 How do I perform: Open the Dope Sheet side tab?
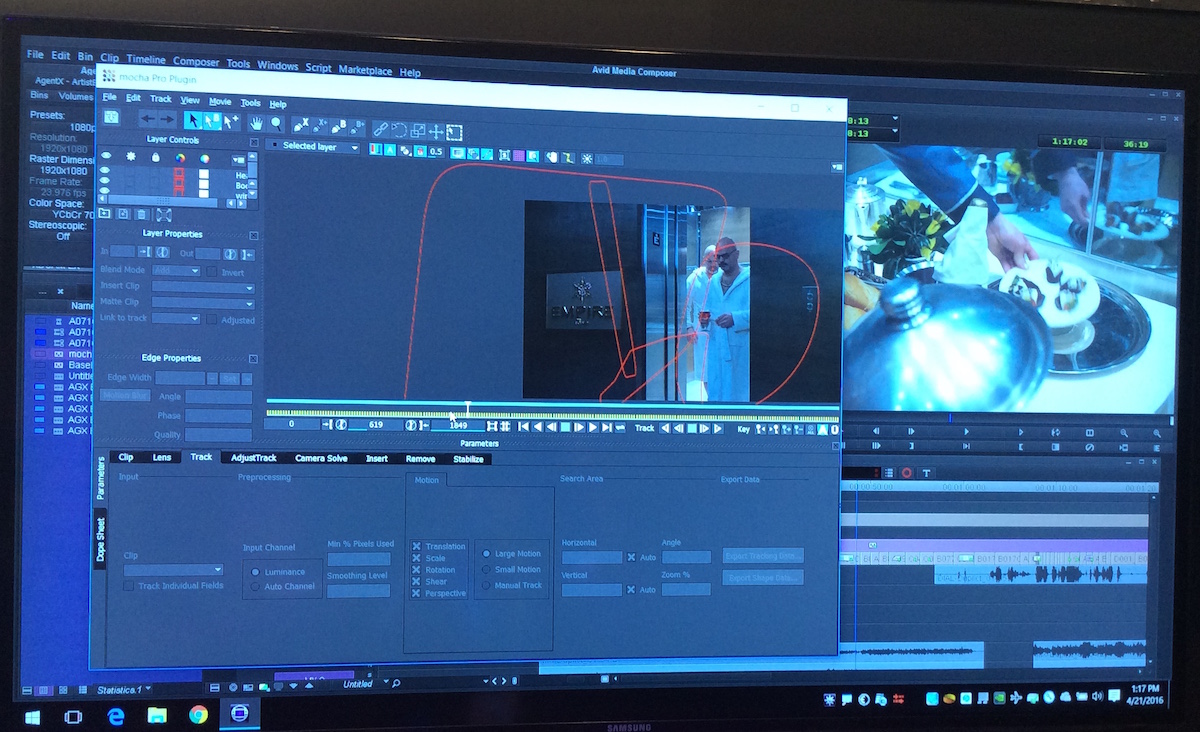click(x=101, y=540)
